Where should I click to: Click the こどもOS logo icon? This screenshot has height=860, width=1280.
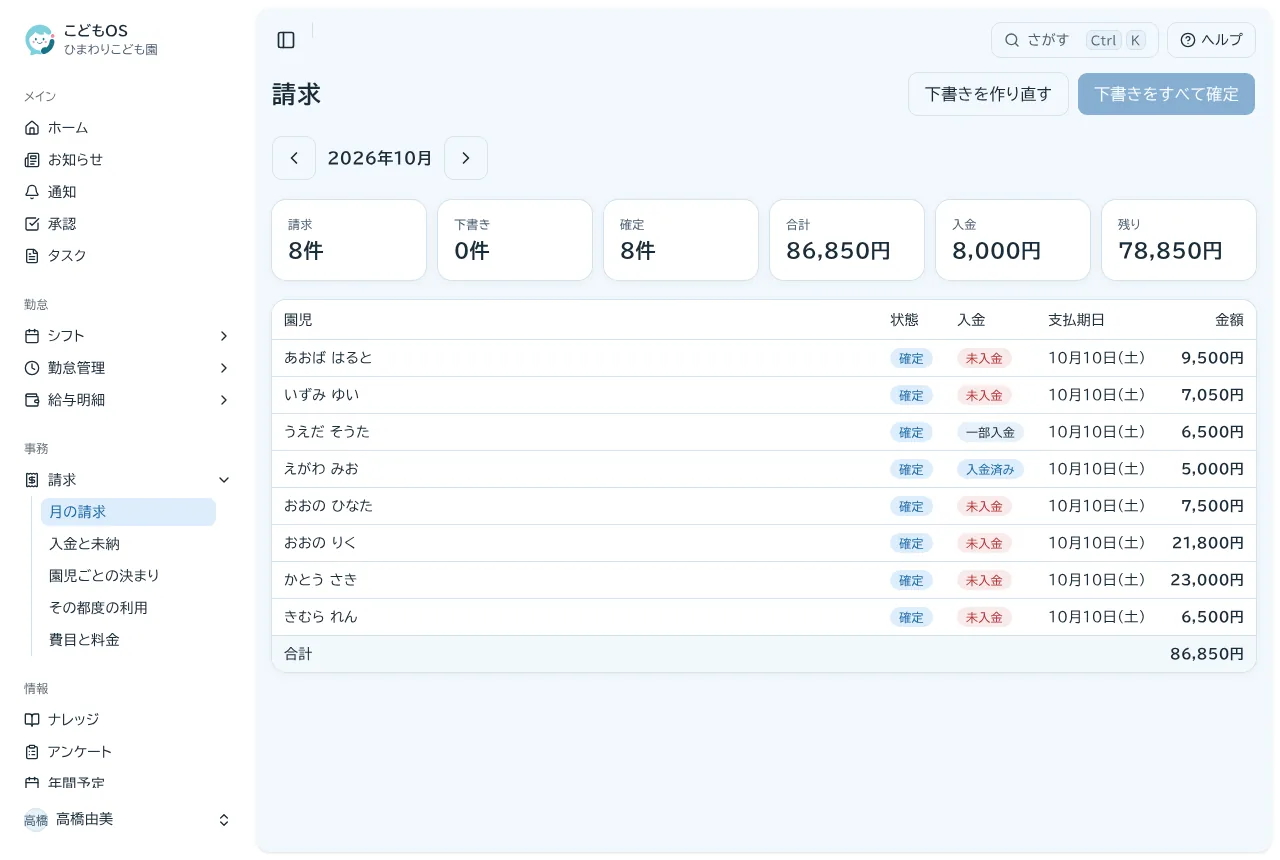coord(40,40)
